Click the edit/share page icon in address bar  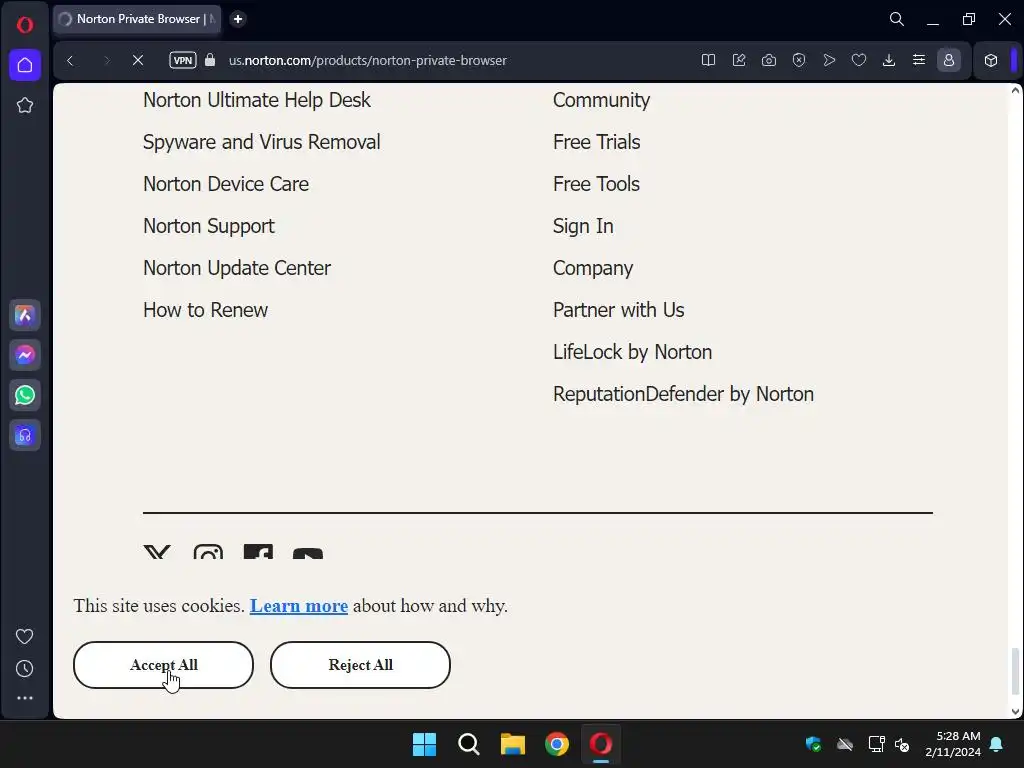(x=739, y=60)
